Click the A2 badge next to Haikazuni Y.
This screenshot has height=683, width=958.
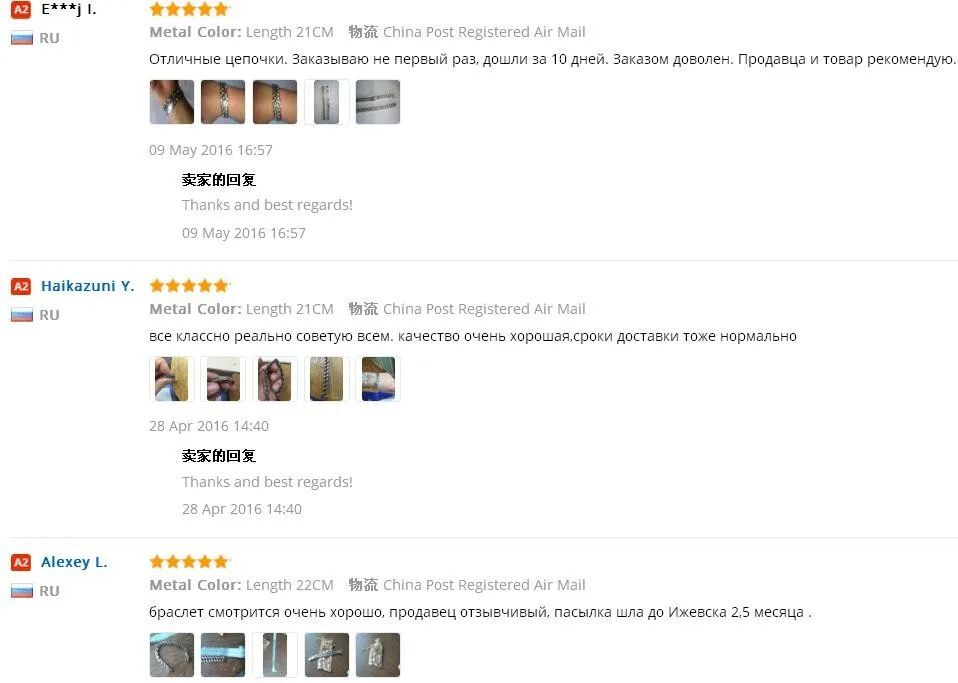click(x=21, y=286)
